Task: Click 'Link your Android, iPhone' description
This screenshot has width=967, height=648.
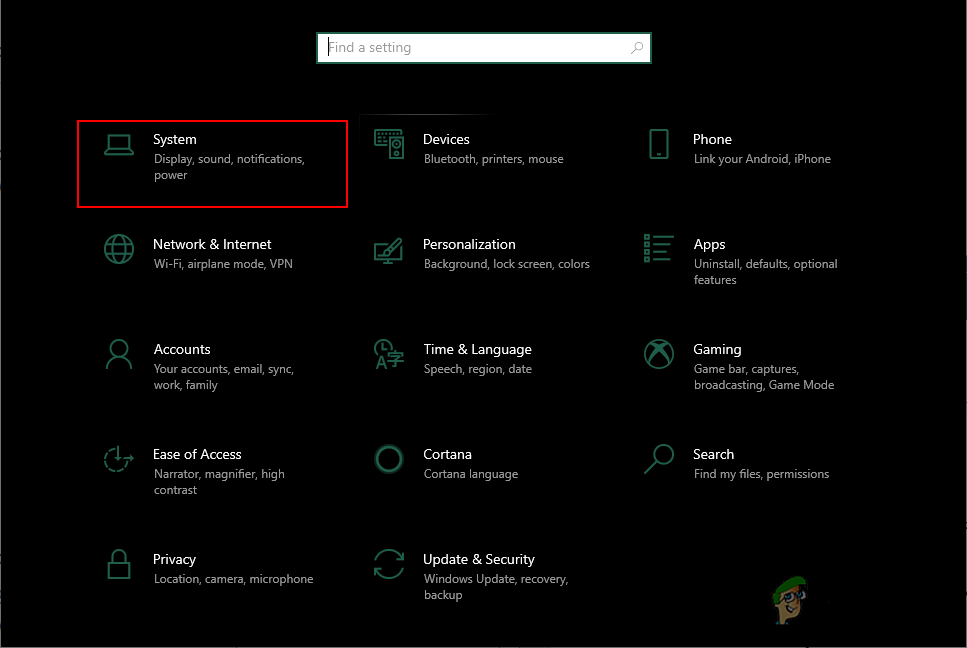Action: [762, 159]
